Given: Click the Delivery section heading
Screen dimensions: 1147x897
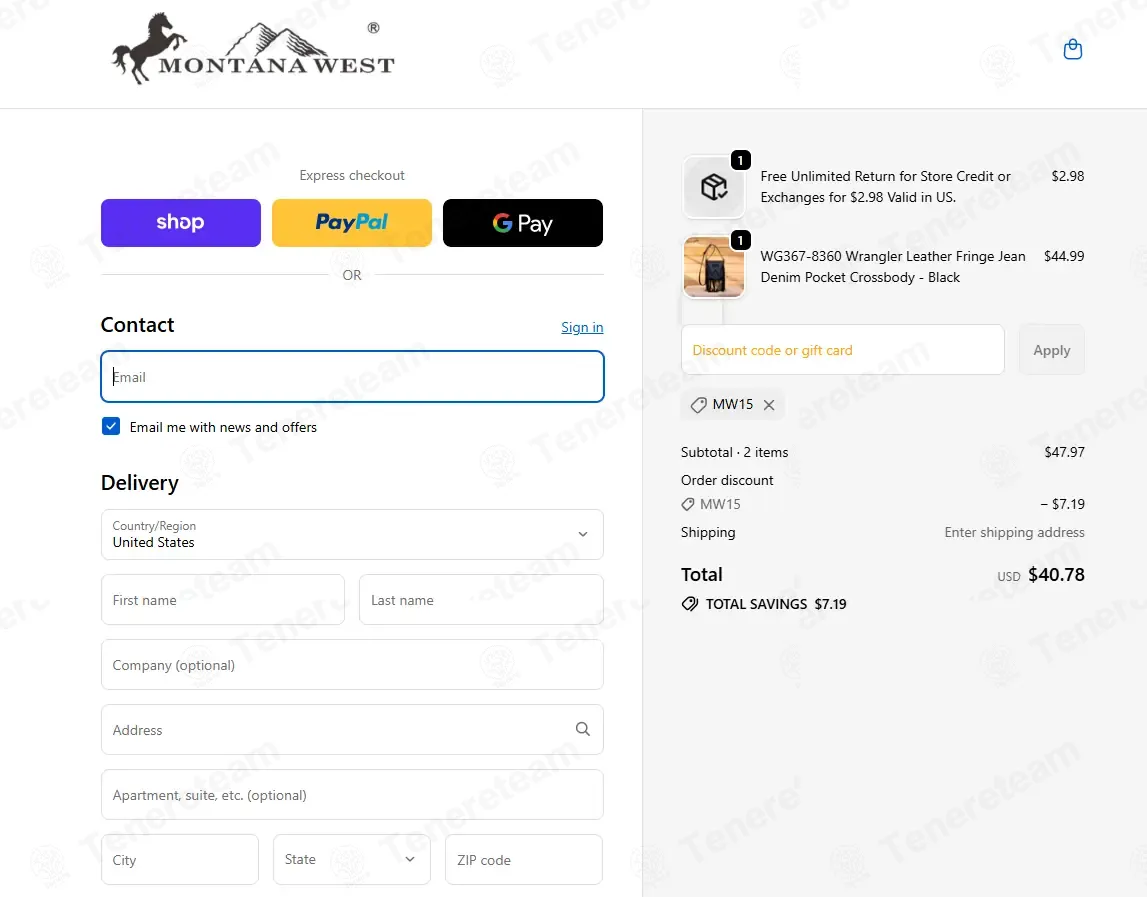Looking at the screenshot, I should tap(140, 483).
